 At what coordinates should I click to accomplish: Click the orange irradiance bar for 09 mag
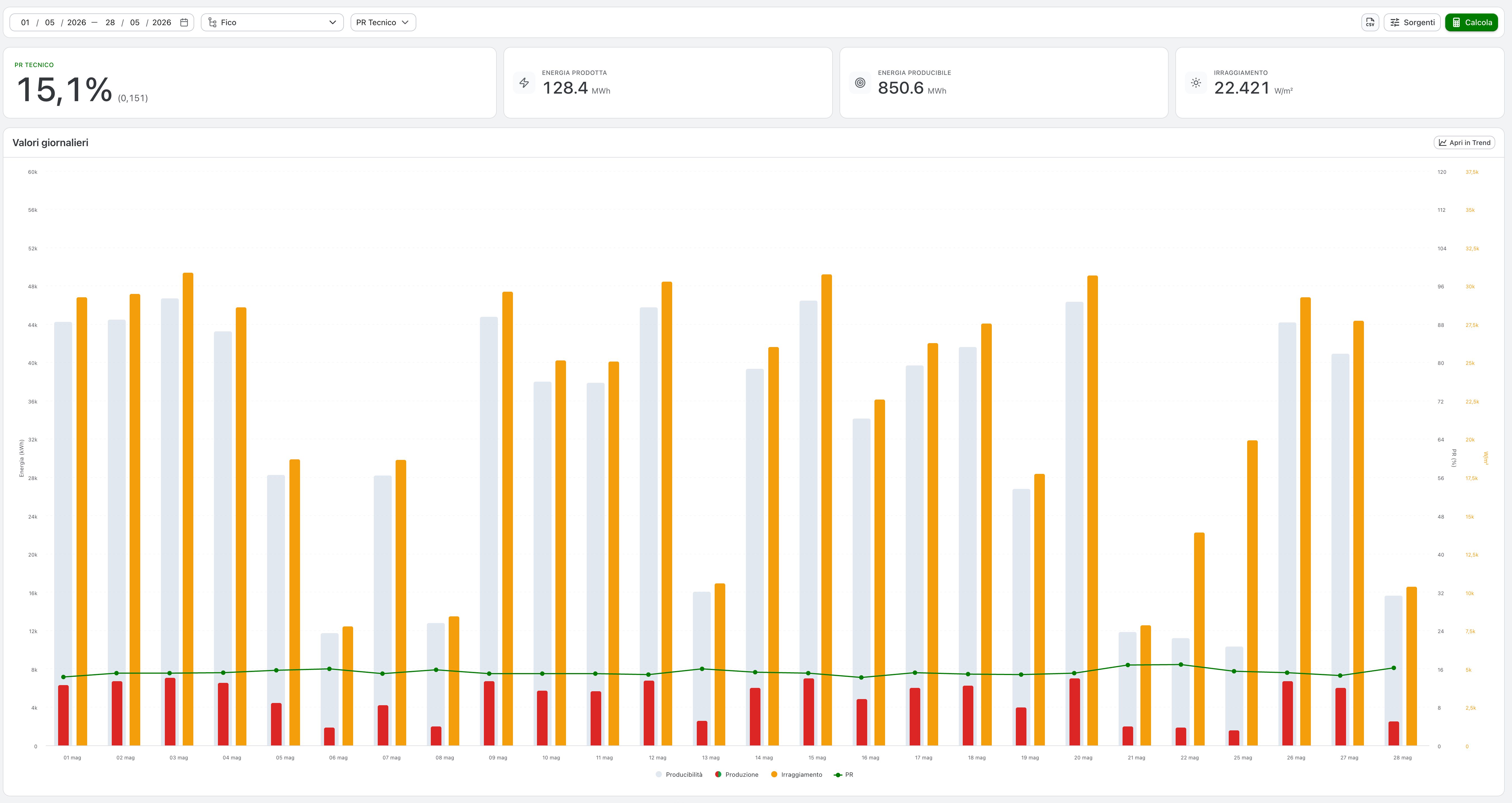click(x=507, y=518)
